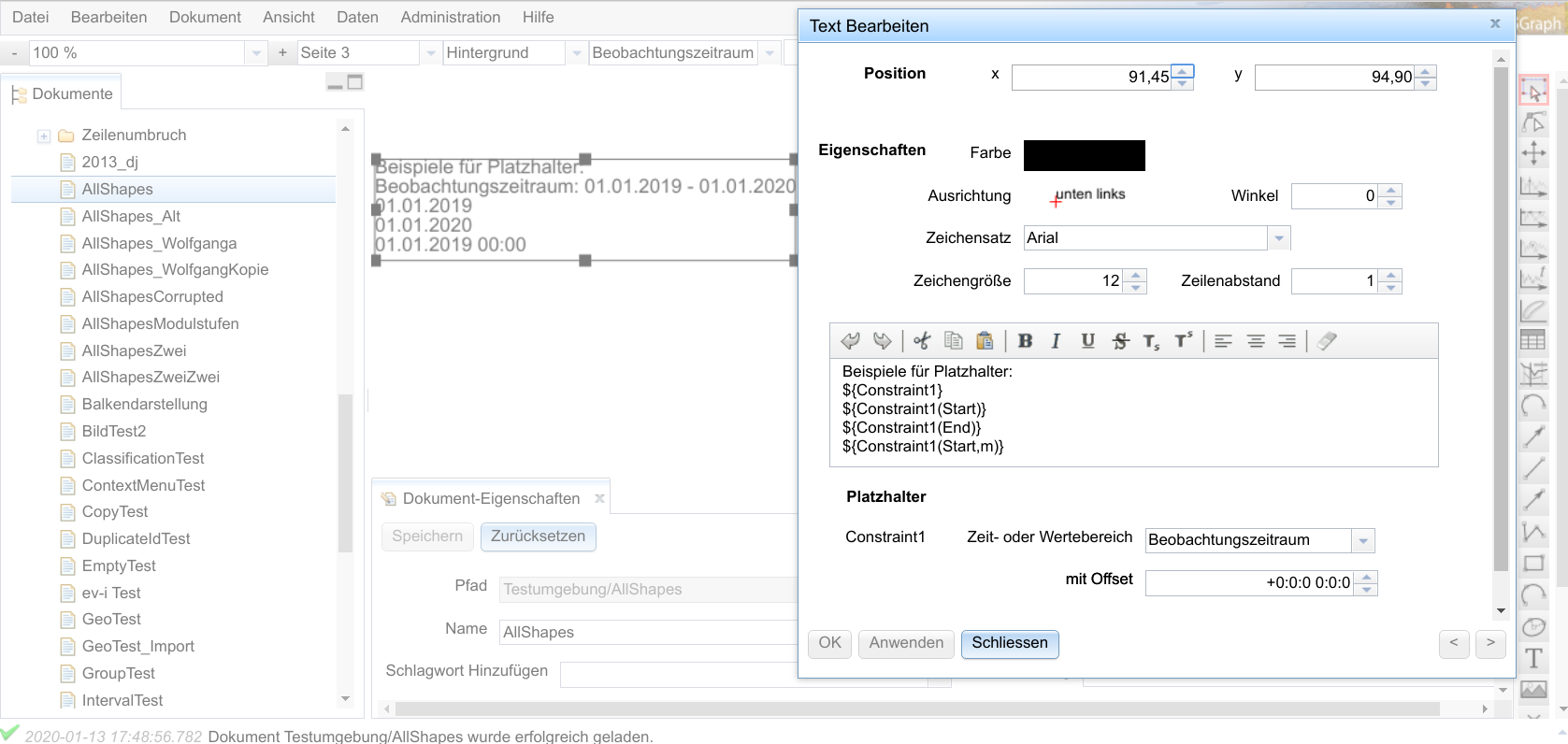The image size is (1568, 744).
Task: Toggle superscript formatting
Action: point(1183,341)
